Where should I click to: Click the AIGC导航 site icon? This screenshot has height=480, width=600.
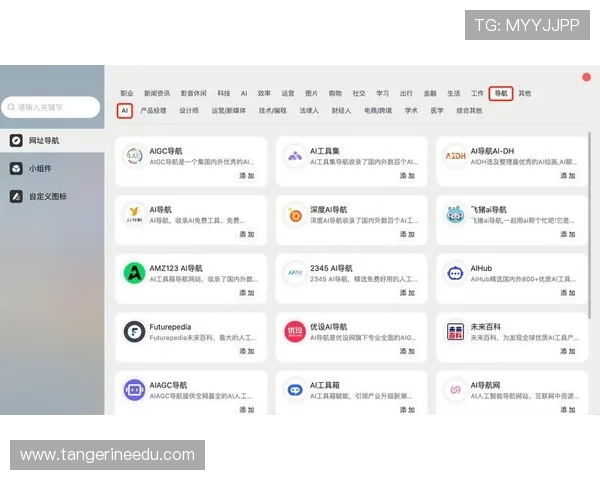tap(134, 155)
